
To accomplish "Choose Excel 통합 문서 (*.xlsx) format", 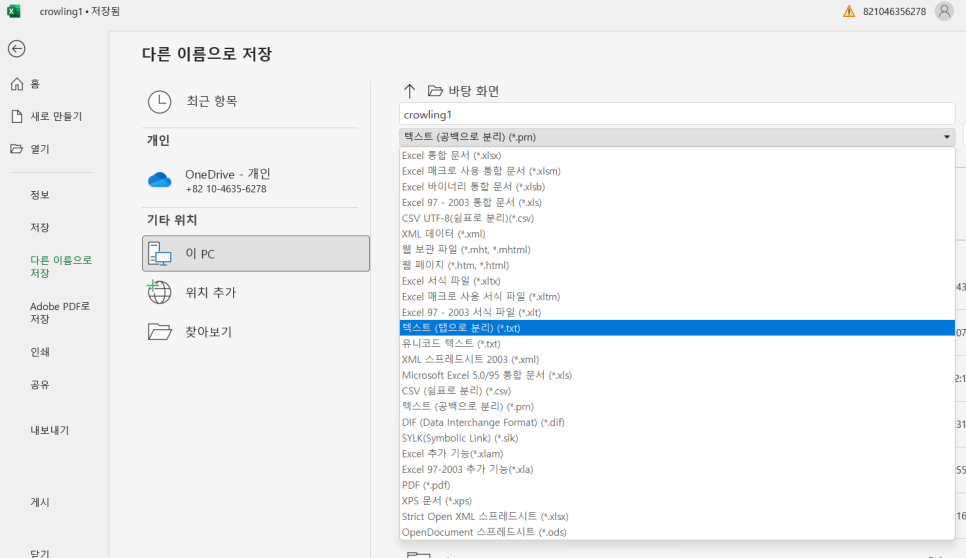I will (x=677, y=155).
